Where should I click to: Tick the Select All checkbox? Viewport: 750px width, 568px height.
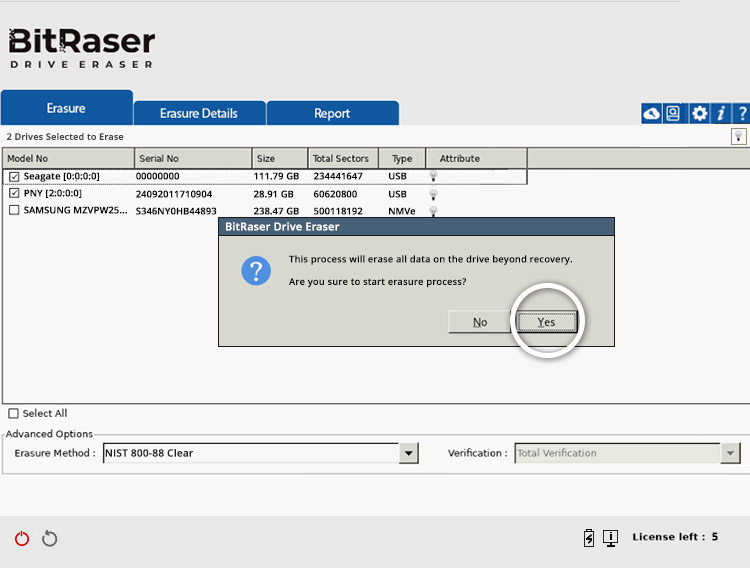pyautogui.click(x=14, y=413)
